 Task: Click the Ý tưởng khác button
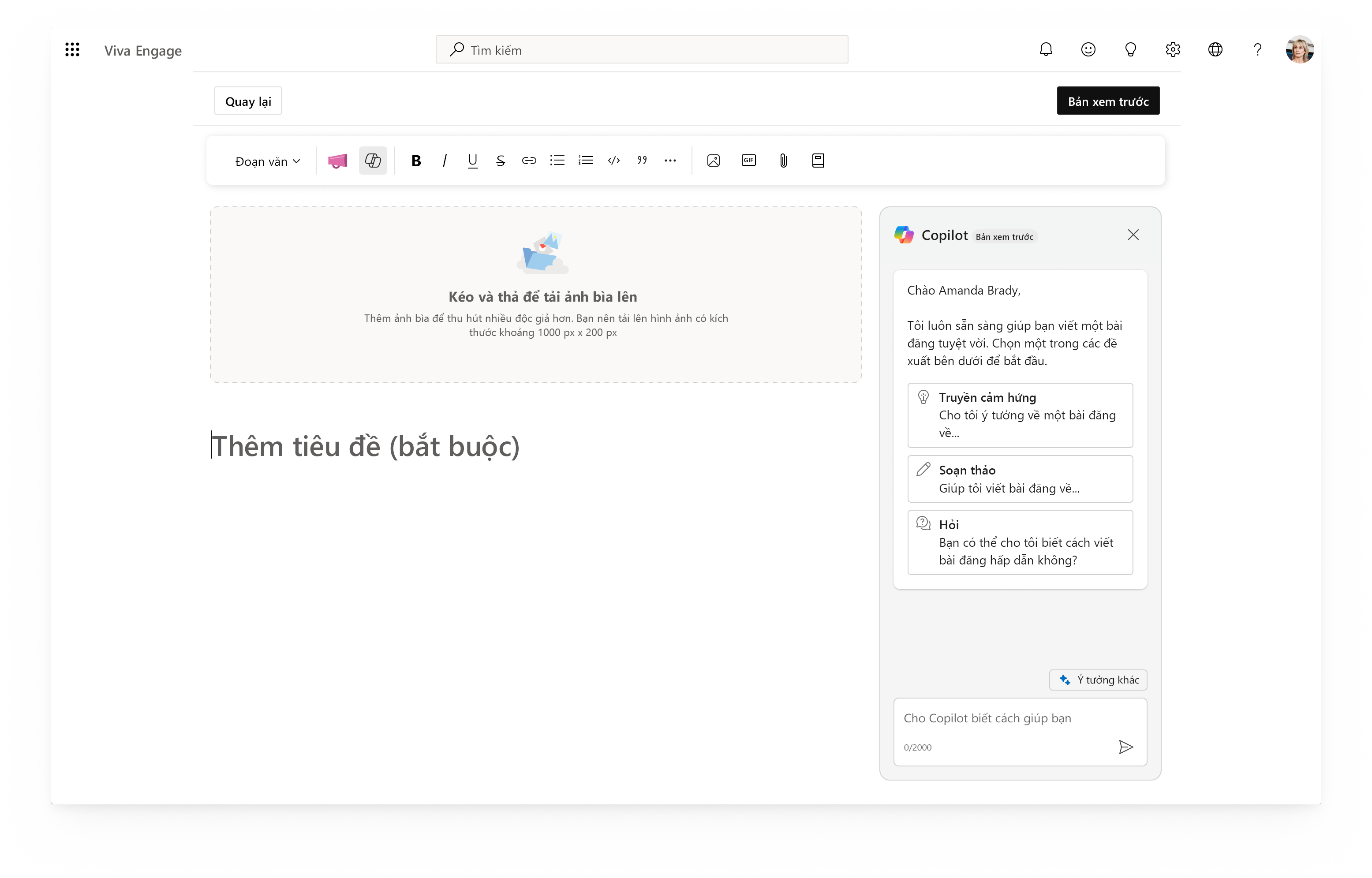pos(1099,680)
